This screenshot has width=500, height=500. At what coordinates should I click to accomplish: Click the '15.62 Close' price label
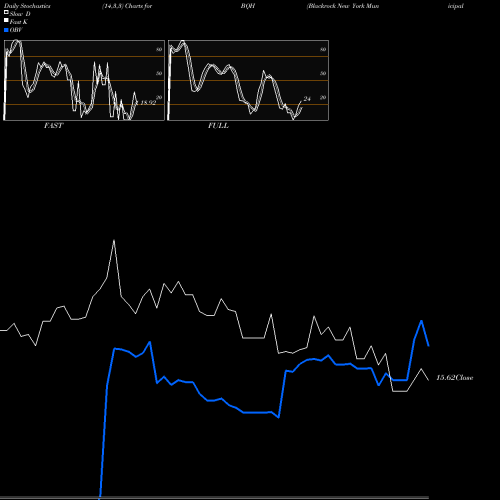(455, 378)
